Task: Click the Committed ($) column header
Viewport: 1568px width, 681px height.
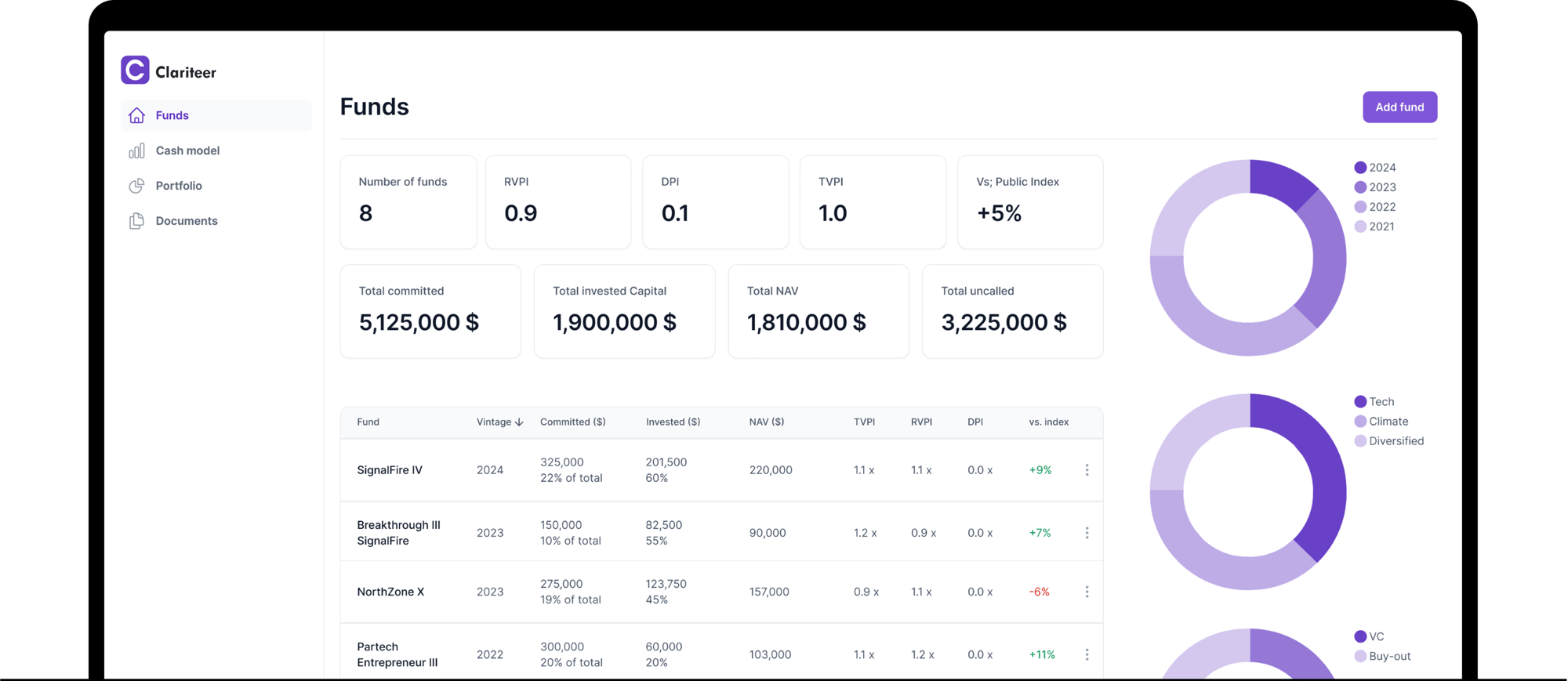Action: (x=572, y=422)
